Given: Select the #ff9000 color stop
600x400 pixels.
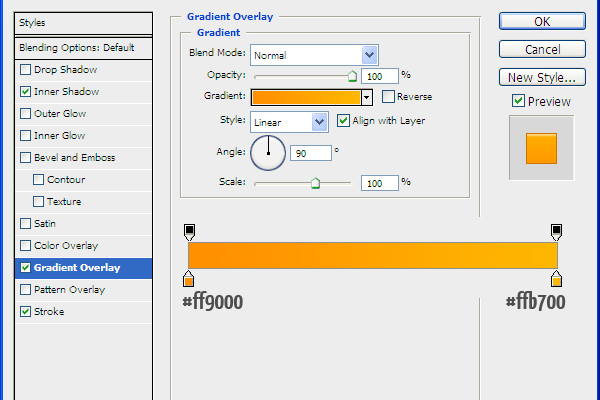Looking at the screenshot, I should tap(188, 279).
